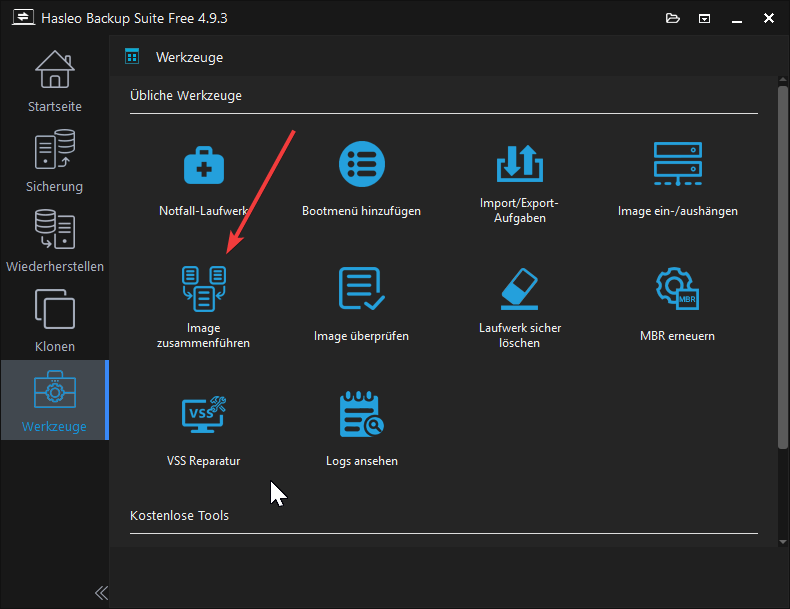The image size is (790, 609).
Task: Click the Hasleo app logo icon
Action: coord(23,17)
